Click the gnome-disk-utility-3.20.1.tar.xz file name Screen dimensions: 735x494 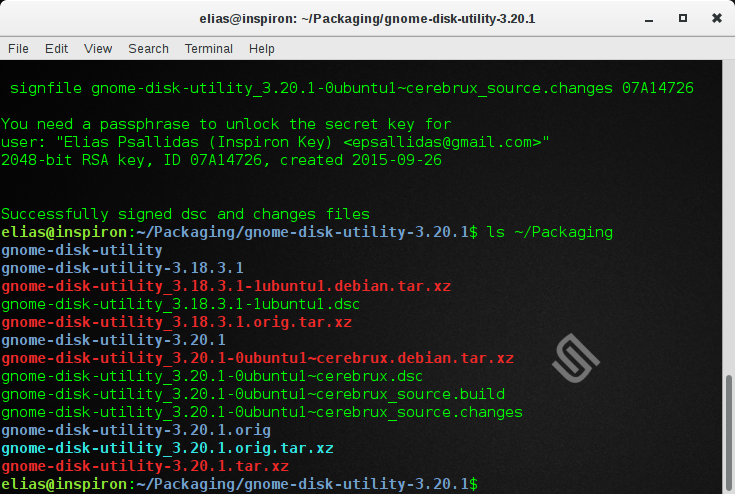[x=145, y=466]
